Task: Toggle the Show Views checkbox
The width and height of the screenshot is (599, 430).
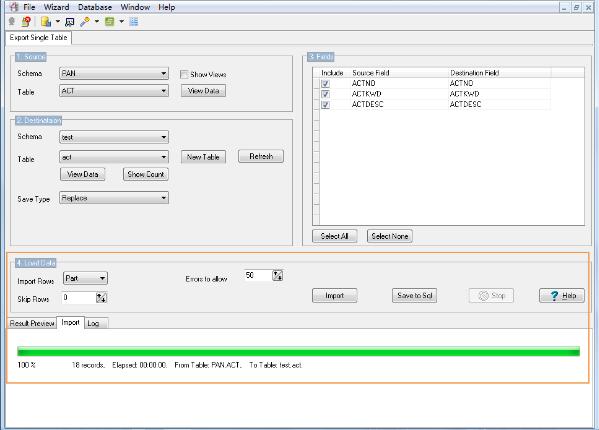Action: (184, 74)
